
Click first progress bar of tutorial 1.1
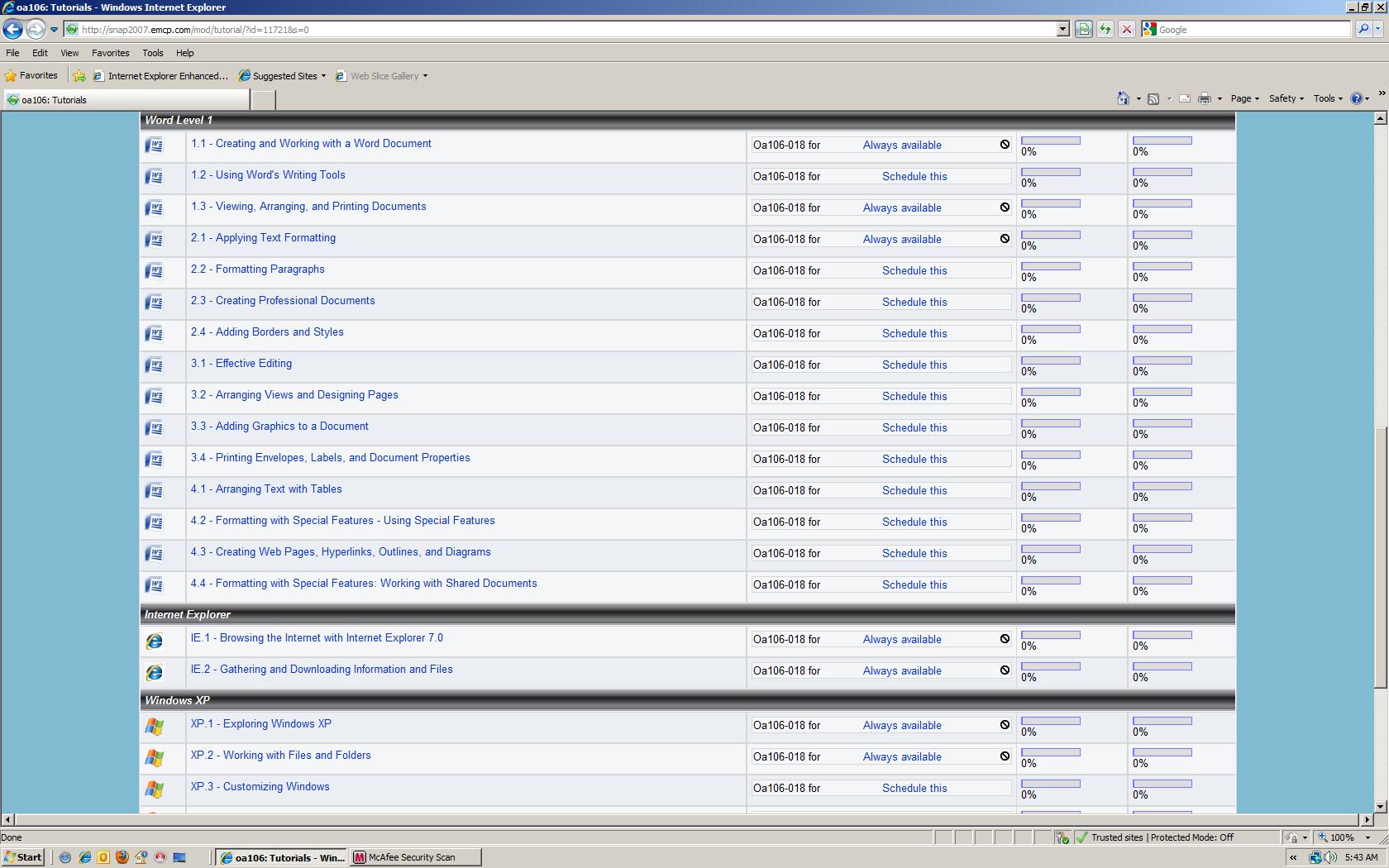click(1051, 141)
